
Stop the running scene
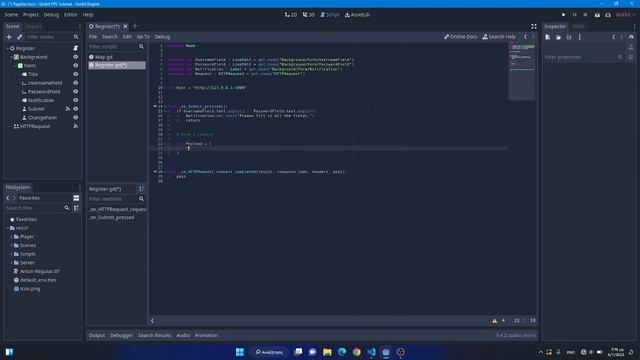click(585, 15)
